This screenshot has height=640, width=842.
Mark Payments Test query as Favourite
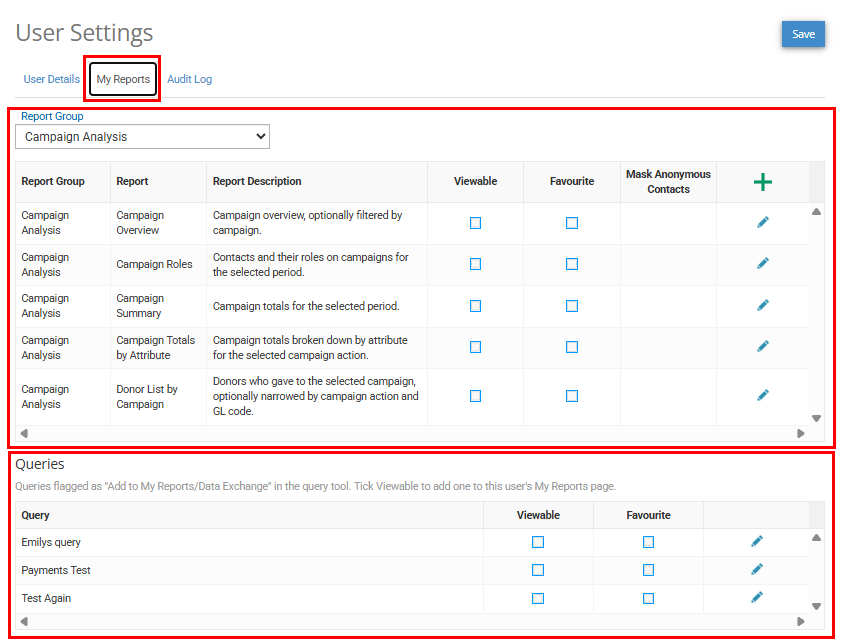coord(648,570)
